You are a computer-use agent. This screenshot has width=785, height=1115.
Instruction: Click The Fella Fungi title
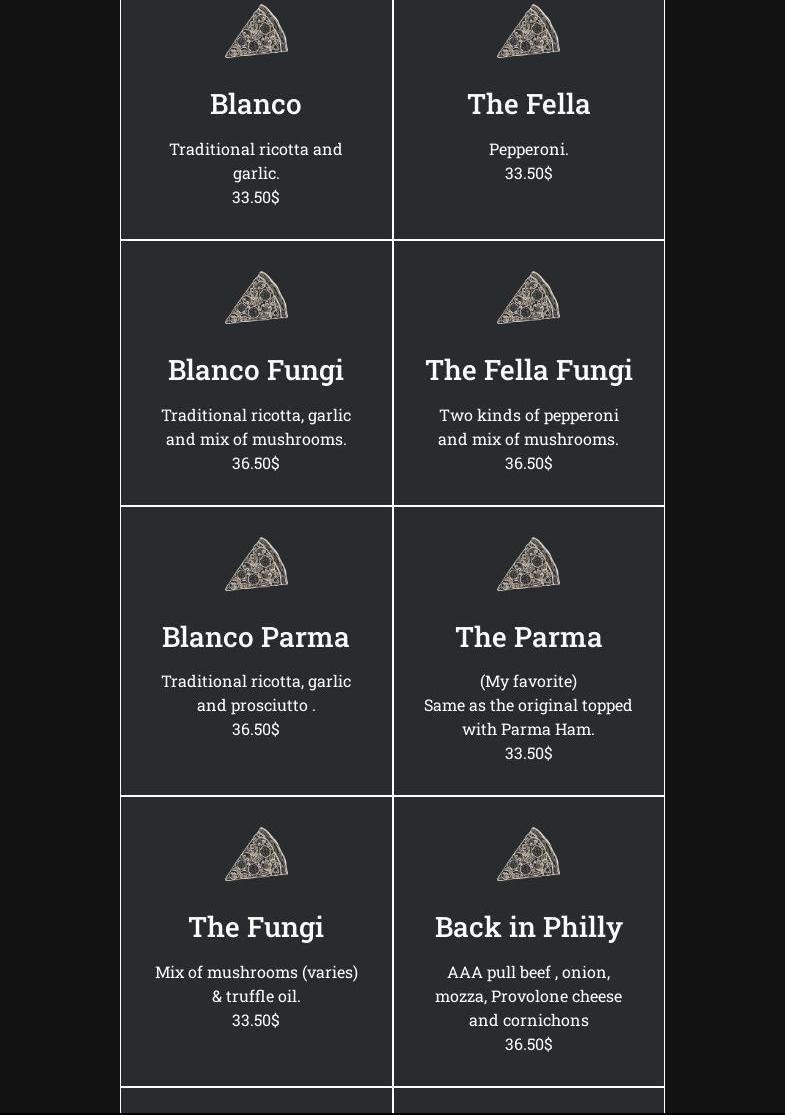(528, 370)
